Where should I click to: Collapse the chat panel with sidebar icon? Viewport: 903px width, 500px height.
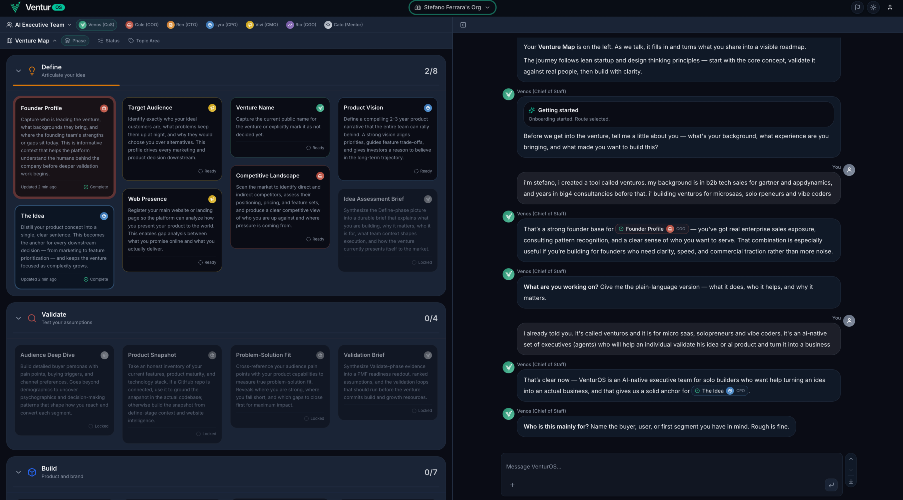[463, 25]
